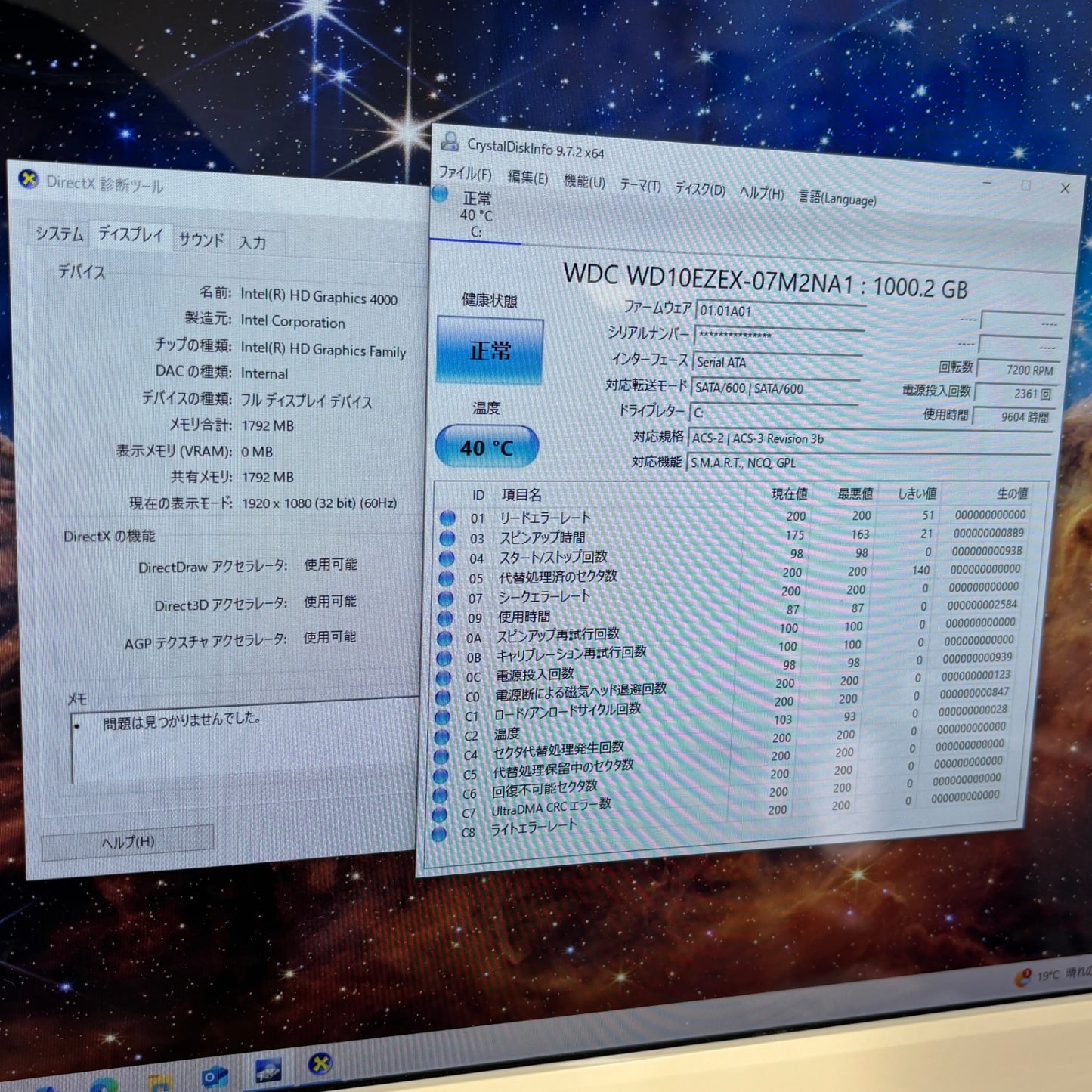Click the blue status circle above drive C:
The width and height of the screenshot is (1092, 1092).
[x=440, y=193]
